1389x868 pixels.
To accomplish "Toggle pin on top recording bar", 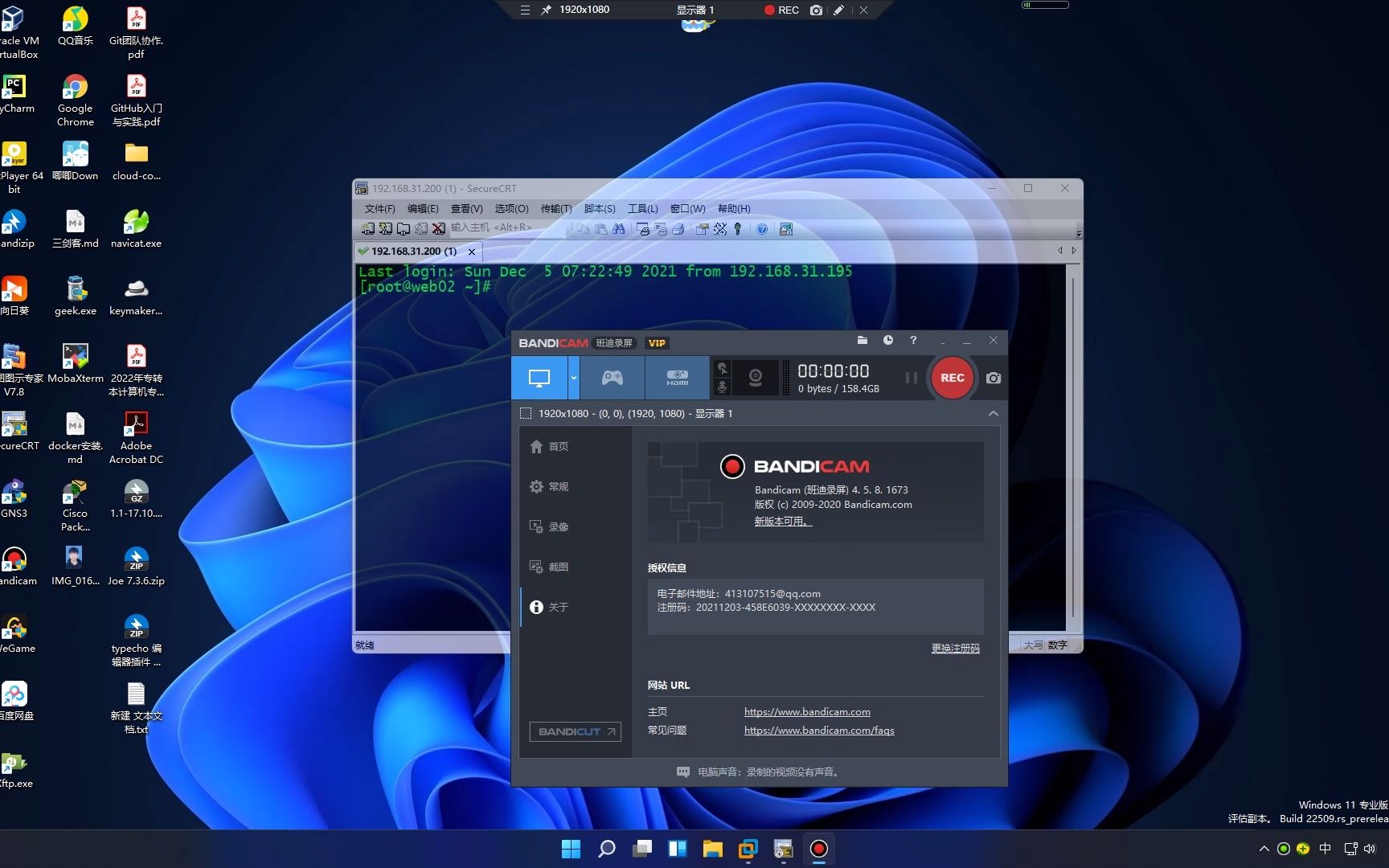I will coord(546,10).
